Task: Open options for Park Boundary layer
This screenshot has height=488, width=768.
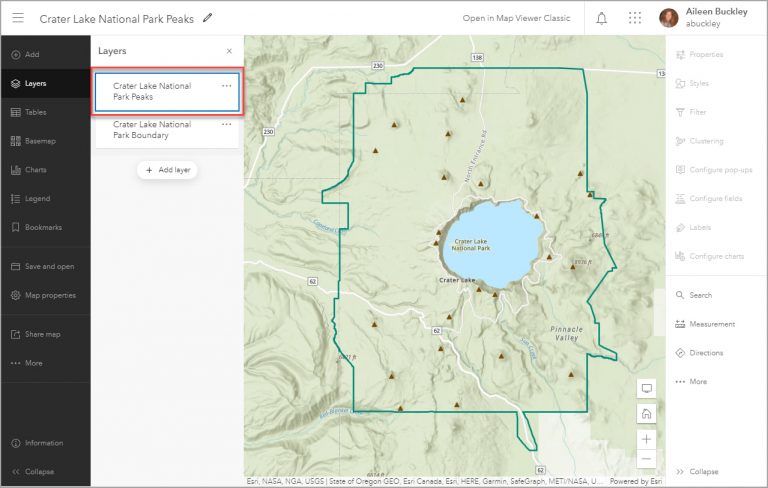Action: 226,124
